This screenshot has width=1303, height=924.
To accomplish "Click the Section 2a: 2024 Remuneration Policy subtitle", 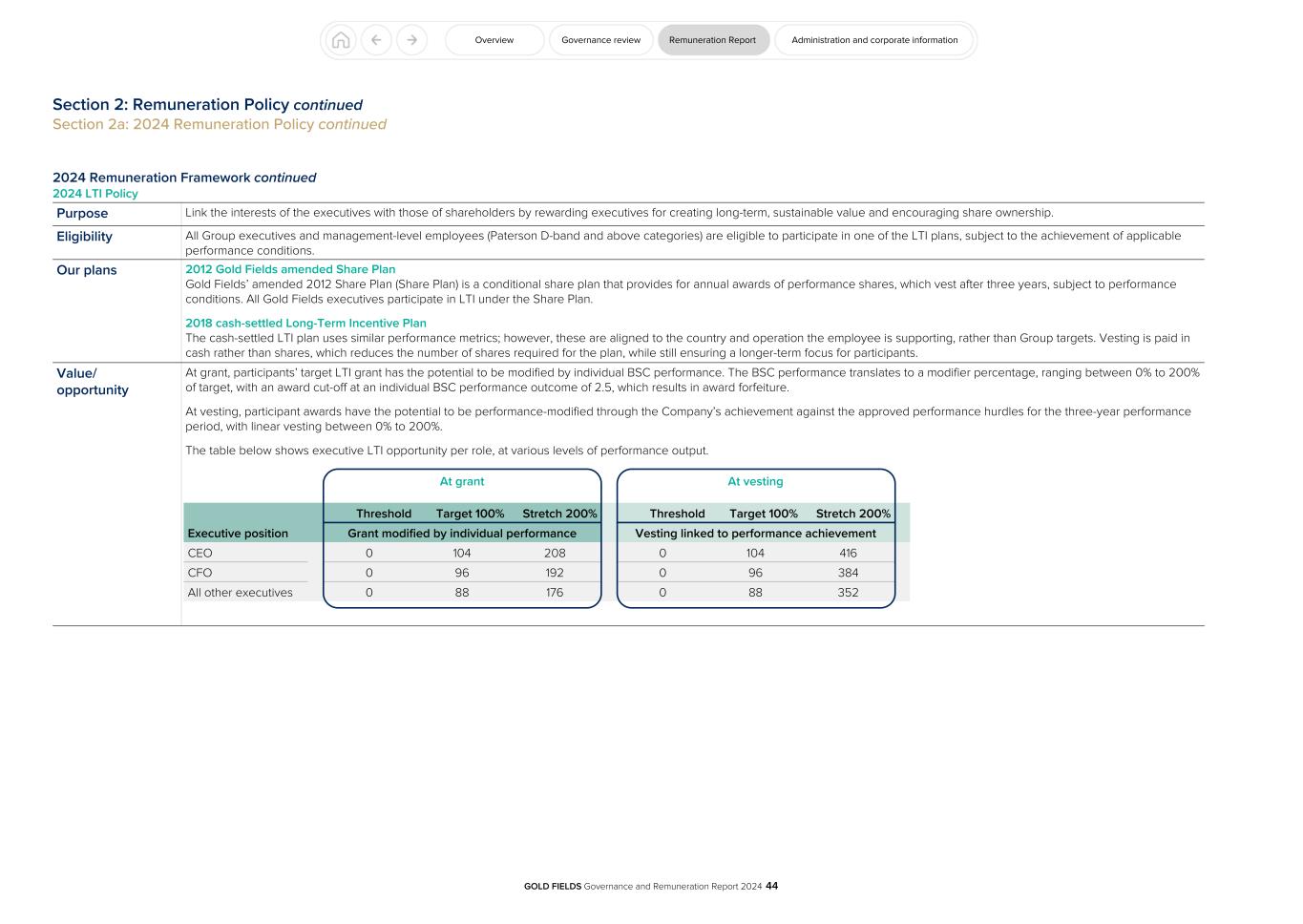I will pyautogui.click(x=220, y=124).
